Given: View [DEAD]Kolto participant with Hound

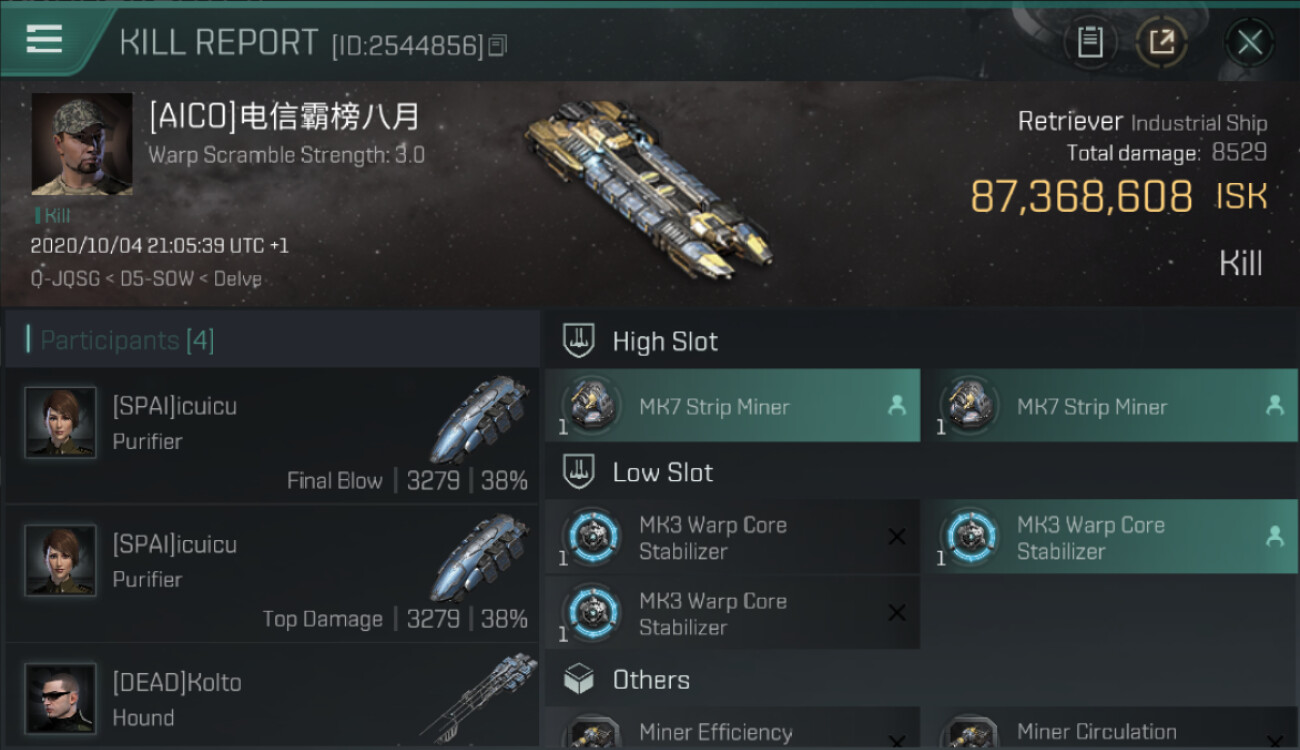Looking at the screenshot, I should [272, 697].
